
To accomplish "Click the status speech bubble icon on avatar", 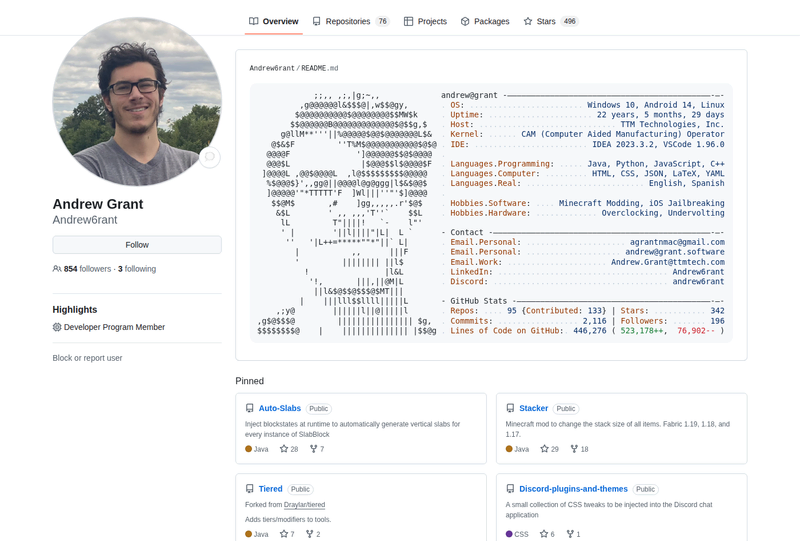I will pyautogui.click(x=210, y=157).
